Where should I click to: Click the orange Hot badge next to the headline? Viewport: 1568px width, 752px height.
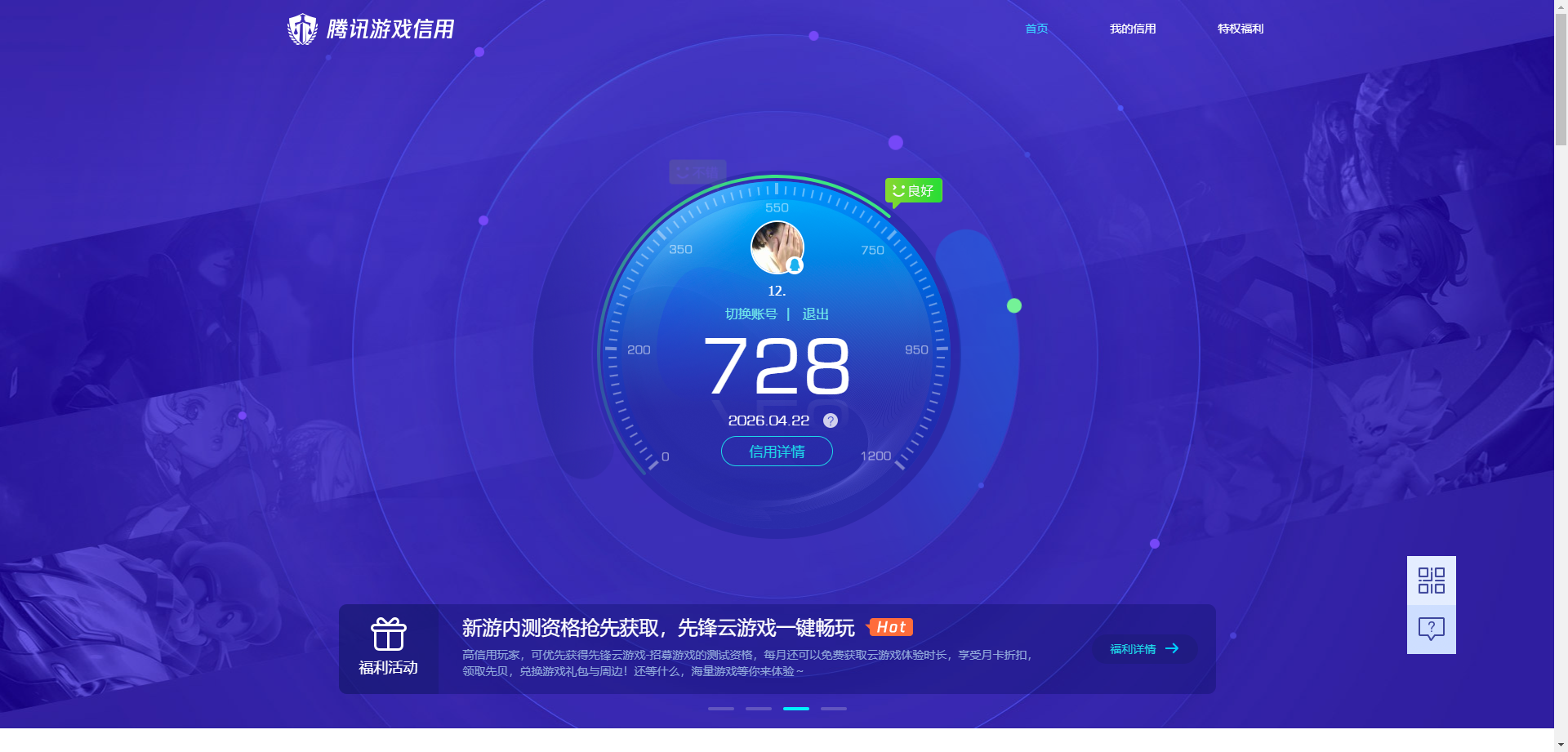pos(891,627)
